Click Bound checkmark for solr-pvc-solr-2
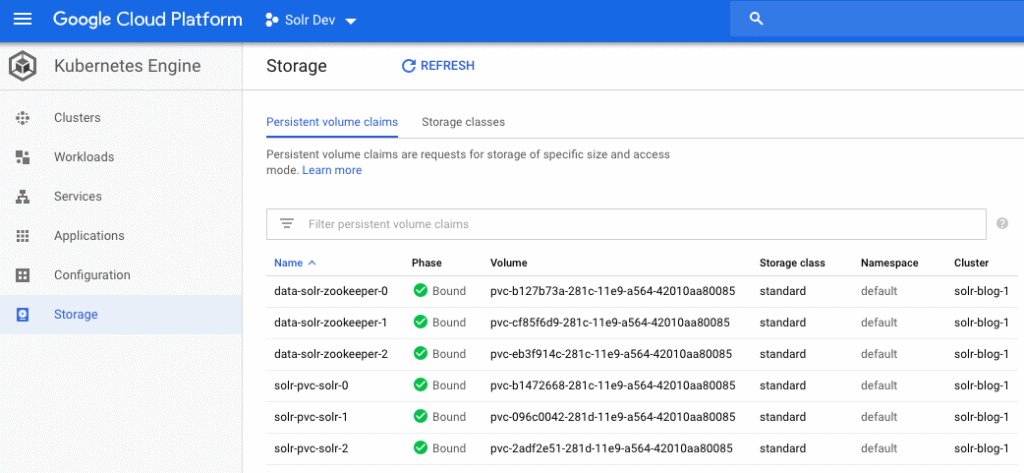This screenshot has width=1024, height=473. [x=421, y=448]
